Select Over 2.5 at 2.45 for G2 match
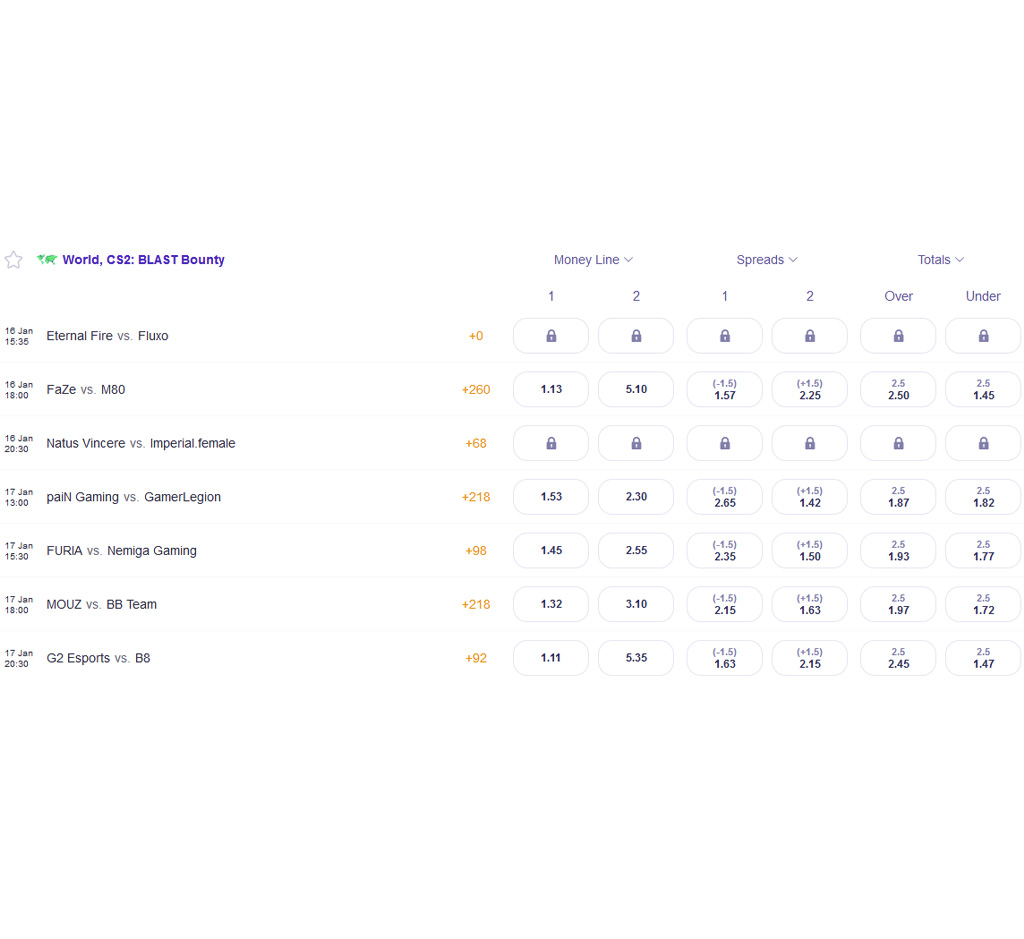The image size is (1024, 939). pos(898,658)
